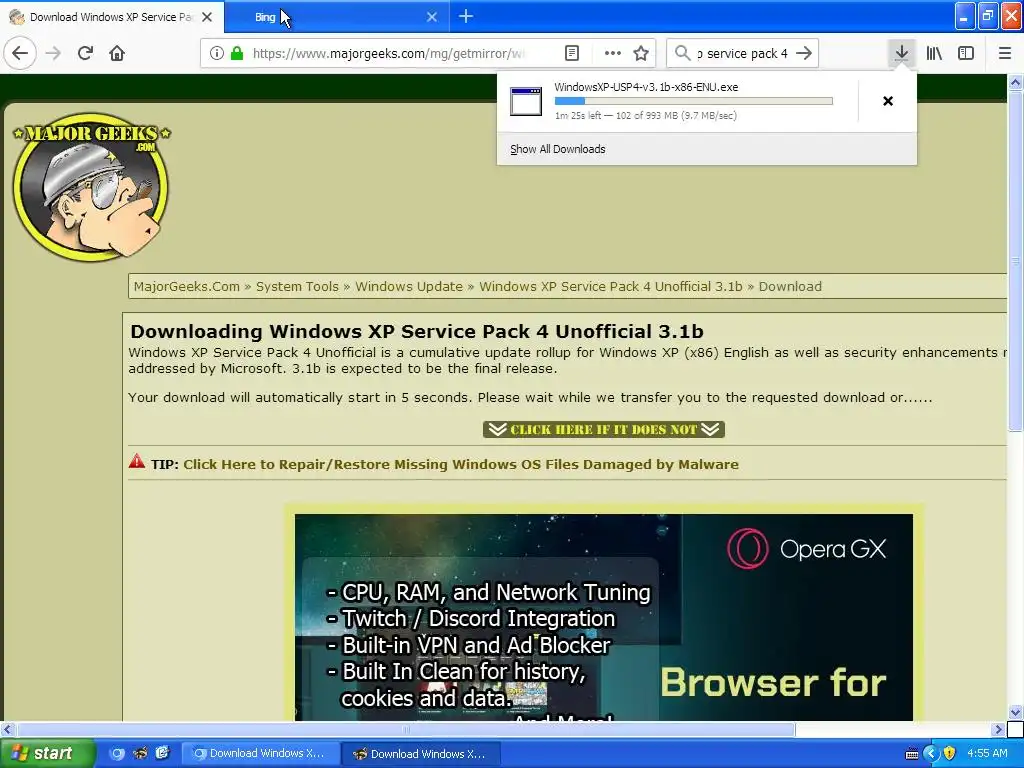Click the keyboard tray icon
Image resolution: width=1024 pixels, height=768 pixels.
click(912, 754)
